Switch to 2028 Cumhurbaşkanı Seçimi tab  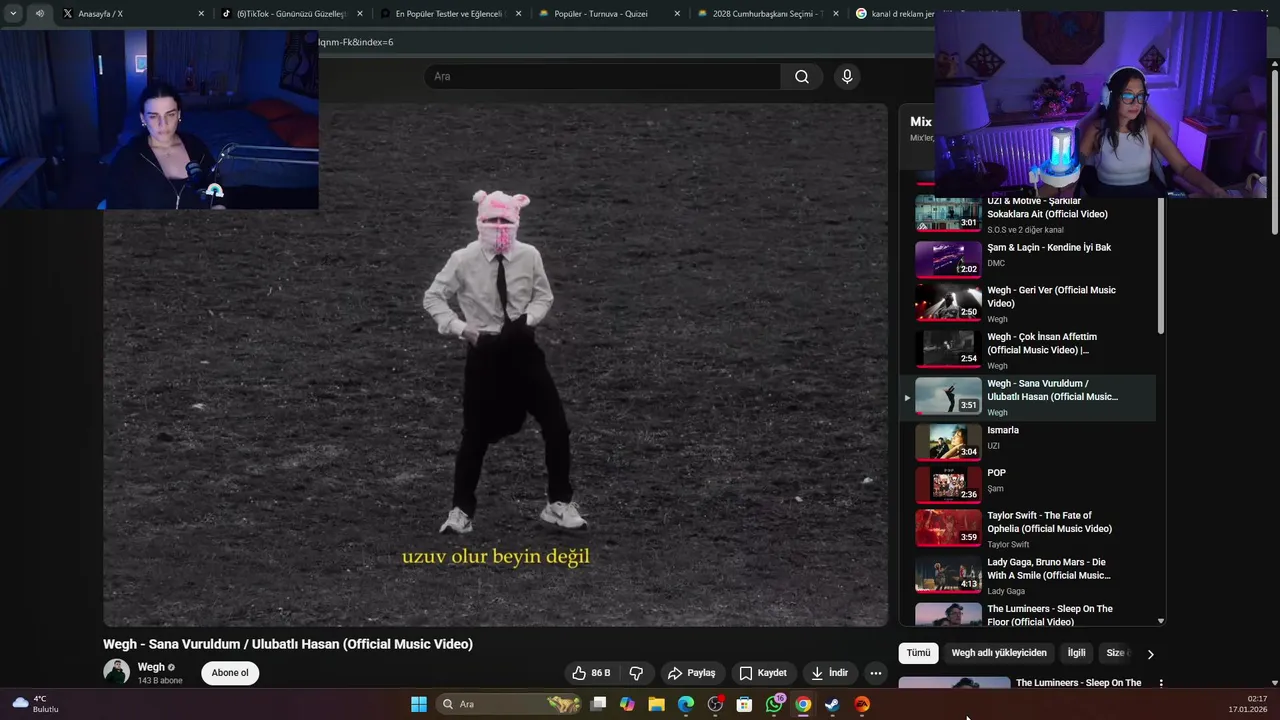[768, 14]
